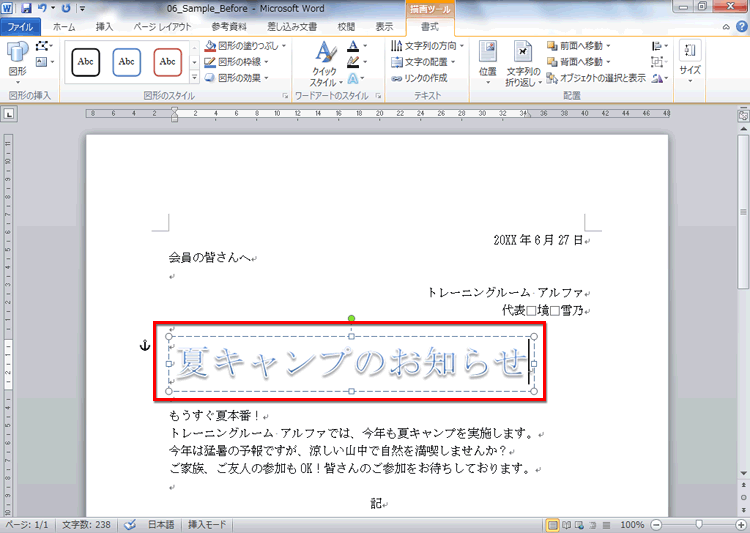
Task: Undo the last action
Action: pyautogui.click(x=42, y=8)
